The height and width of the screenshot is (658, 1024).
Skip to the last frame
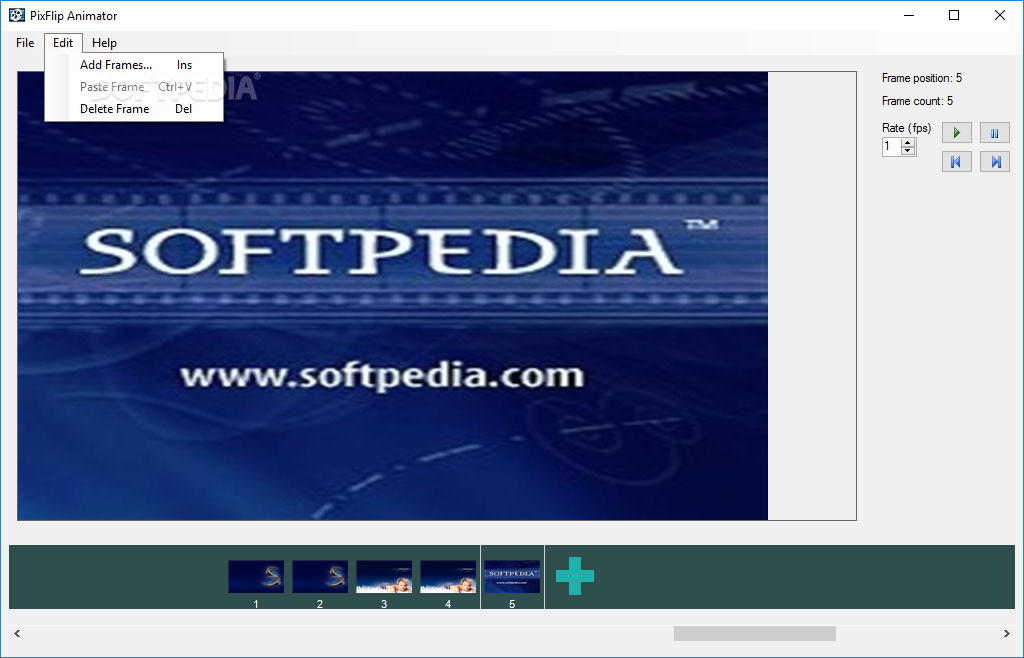tap(995, 162)
